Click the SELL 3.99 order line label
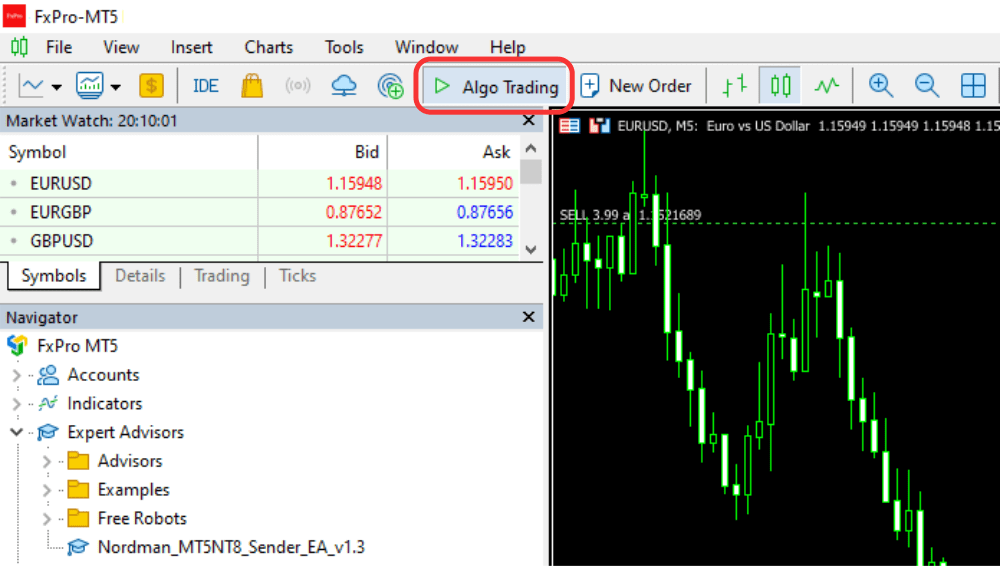 point(630,215)
